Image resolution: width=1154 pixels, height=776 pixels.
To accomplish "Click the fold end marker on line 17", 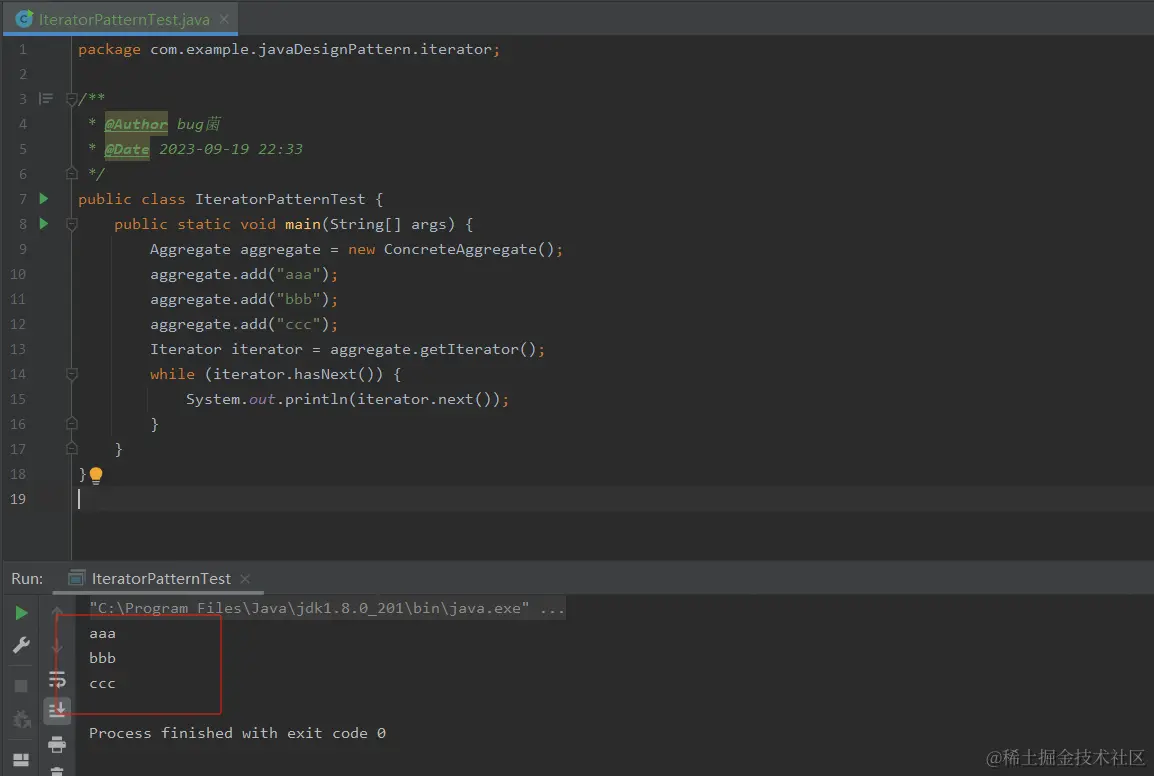I will tap(71, 449).
